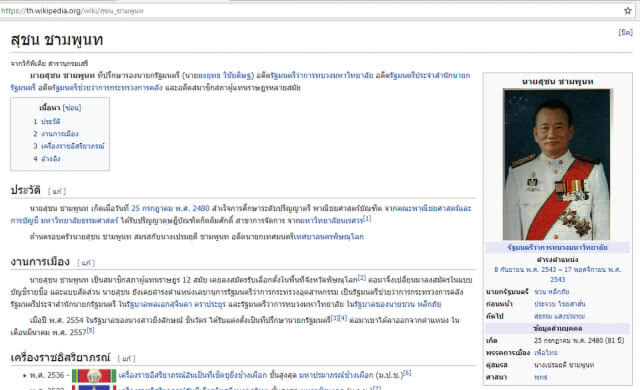Edit the ประวัติ section via [แก้]

pos(57,191)
